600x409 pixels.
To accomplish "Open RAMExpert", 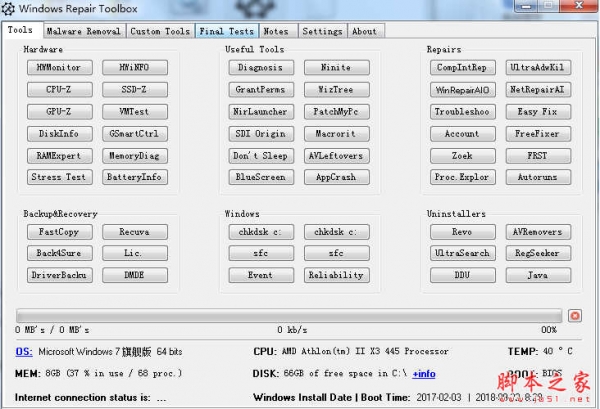I will (x=60, y=156).
